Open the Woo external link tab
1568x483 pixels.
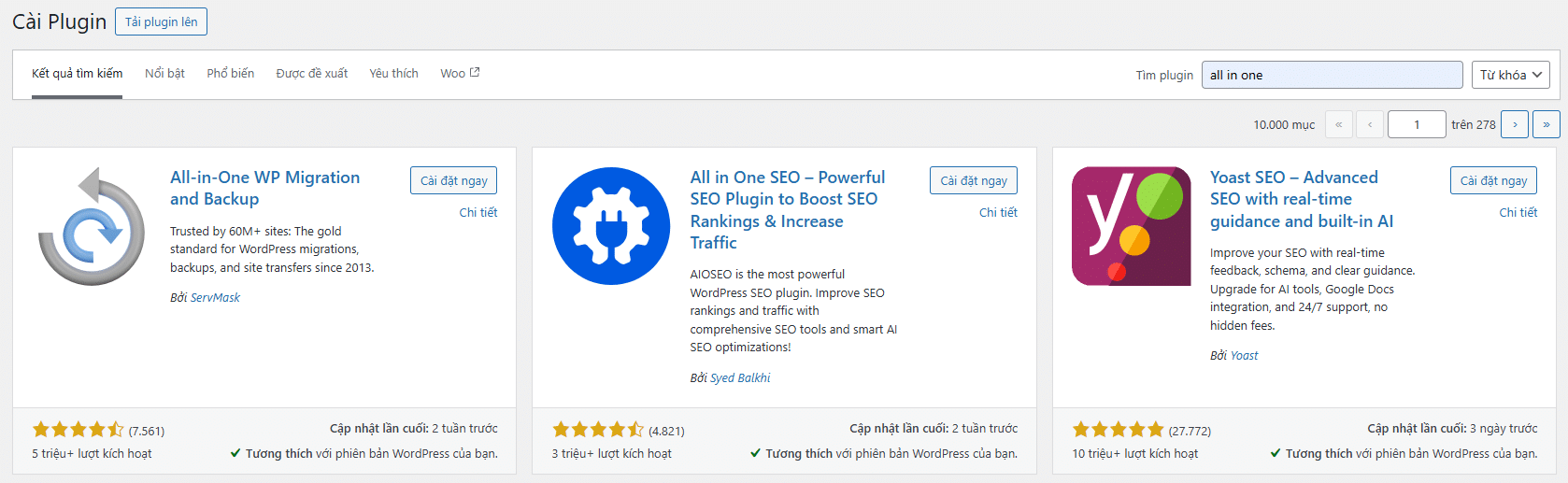pyautogui.click(x=459, y=73)
